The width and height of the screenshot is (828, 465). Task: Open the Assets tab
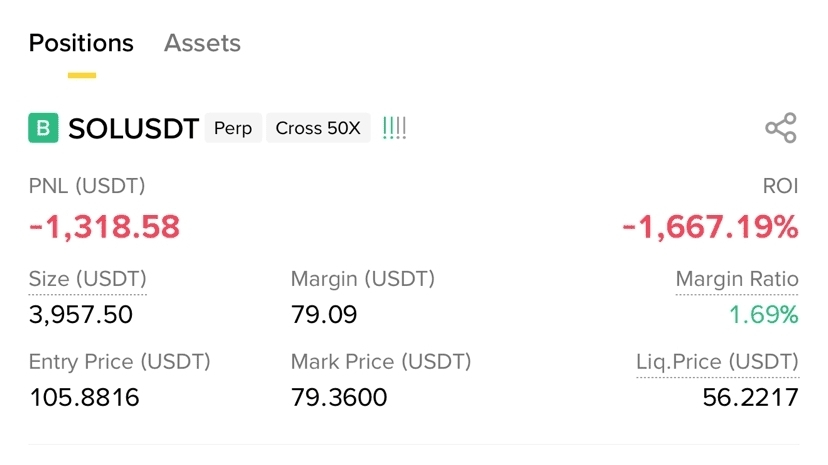tap(202, 44)
